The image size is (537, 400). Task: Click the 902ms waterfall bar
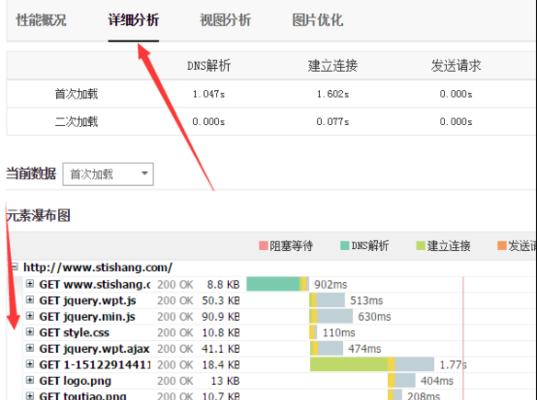click(277, 284)
